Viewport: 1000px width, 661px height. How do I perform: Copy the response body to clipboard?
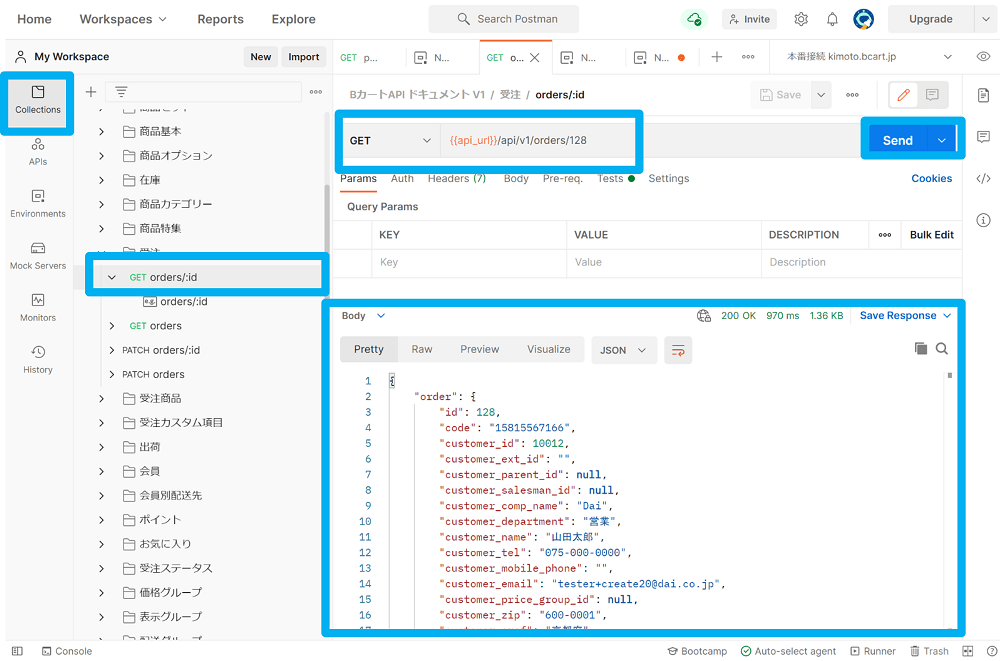coord(920,348)
